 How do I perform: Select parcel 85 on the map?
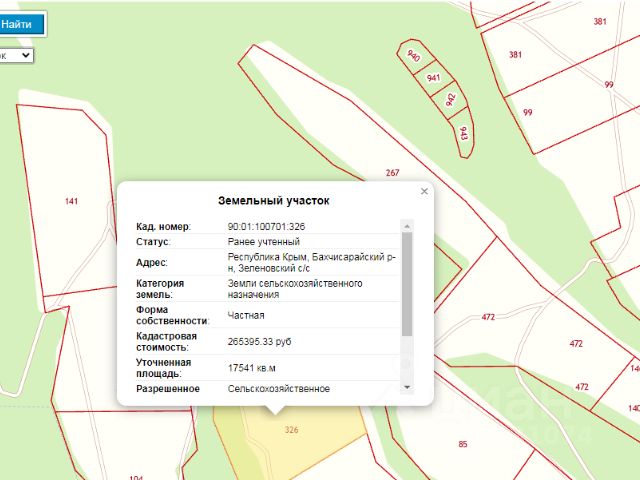point(462,444)
